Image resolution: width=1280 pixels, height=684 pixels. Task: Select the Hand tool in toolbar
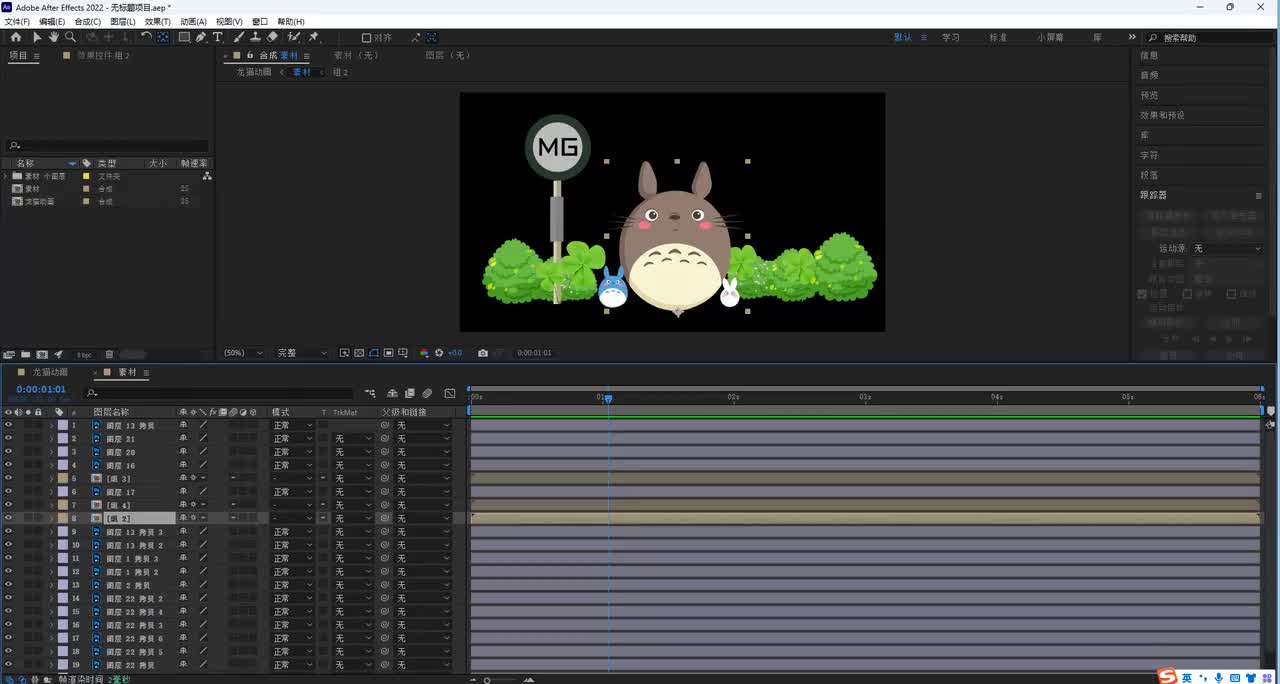point(53,37)
